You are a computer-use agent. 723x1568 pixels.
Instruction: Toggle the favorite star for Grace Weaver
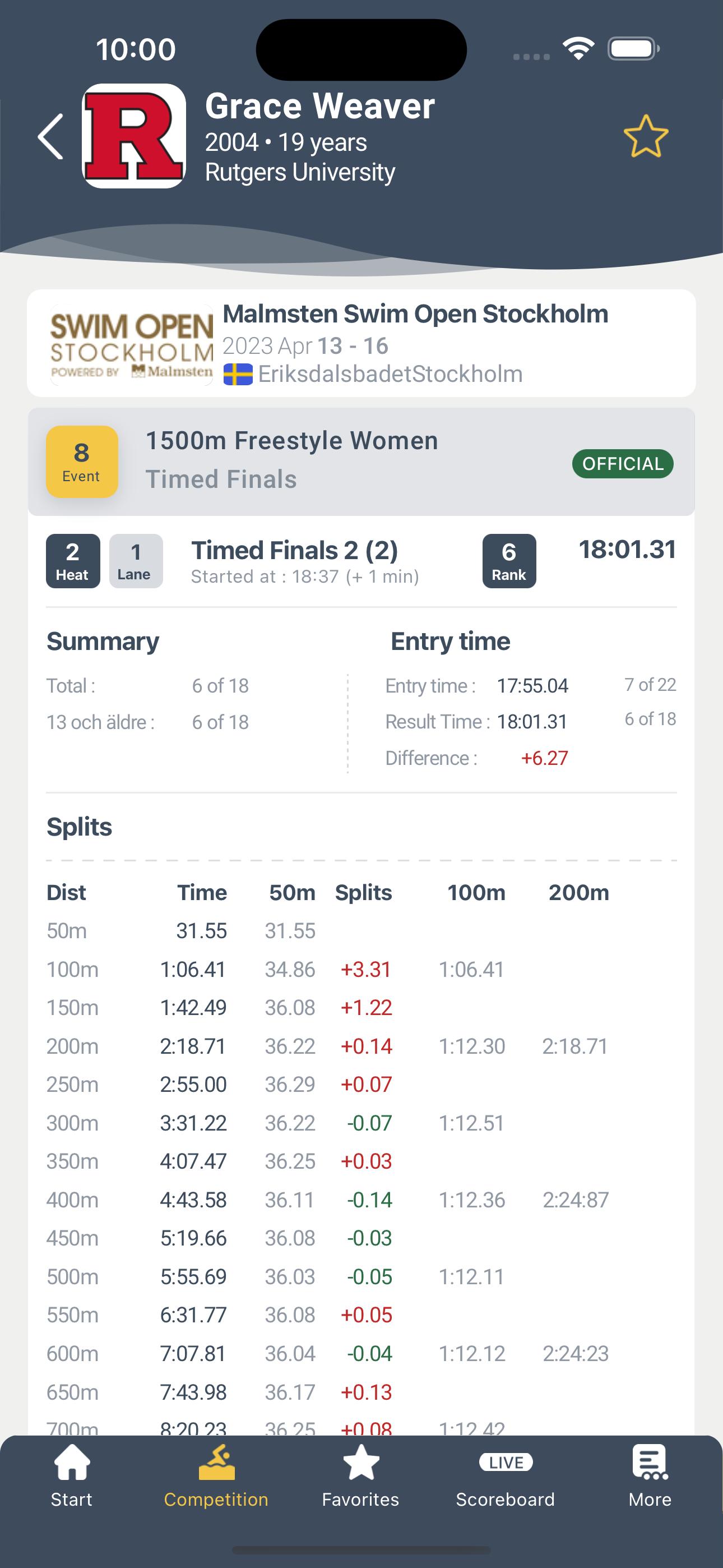(x=646, y=136)
